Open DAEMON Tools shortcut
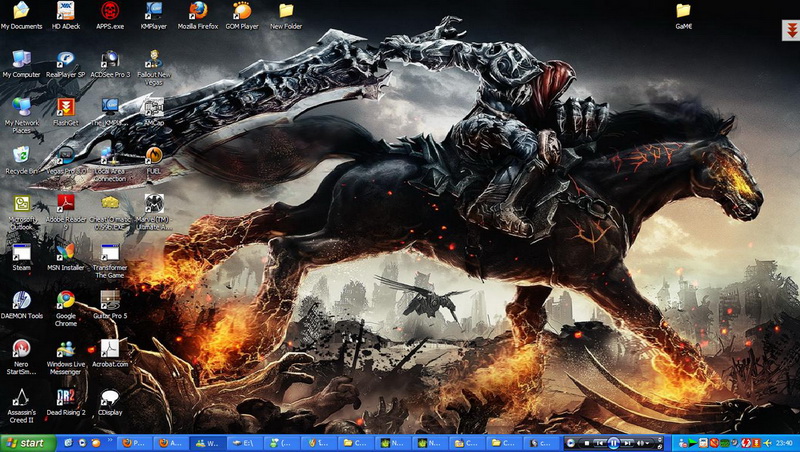This screenshot has height=452, width=800. point(21,305)
